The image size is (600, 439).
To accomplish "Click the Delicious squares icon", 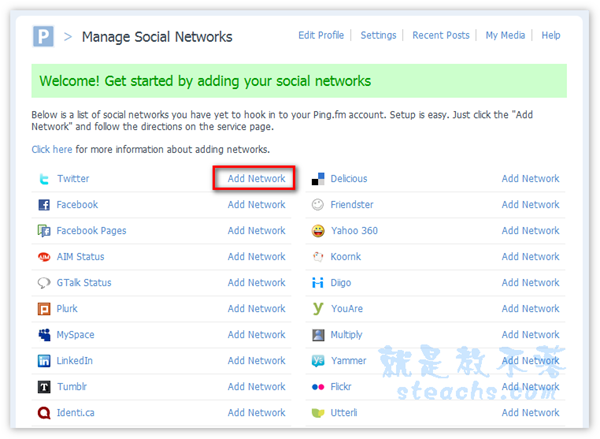I will [x=318, y=179].
